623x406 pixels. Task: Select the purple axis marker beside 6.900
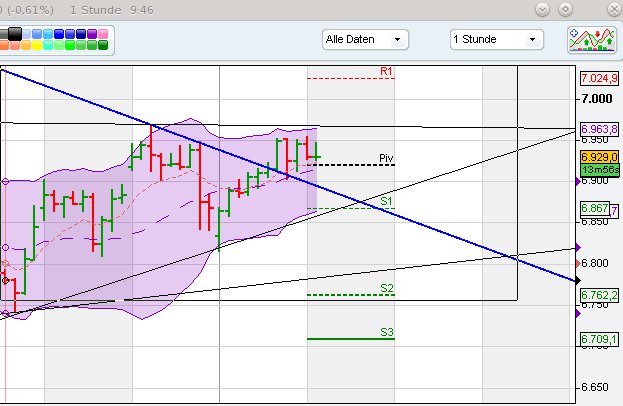(x=578, y=182)
